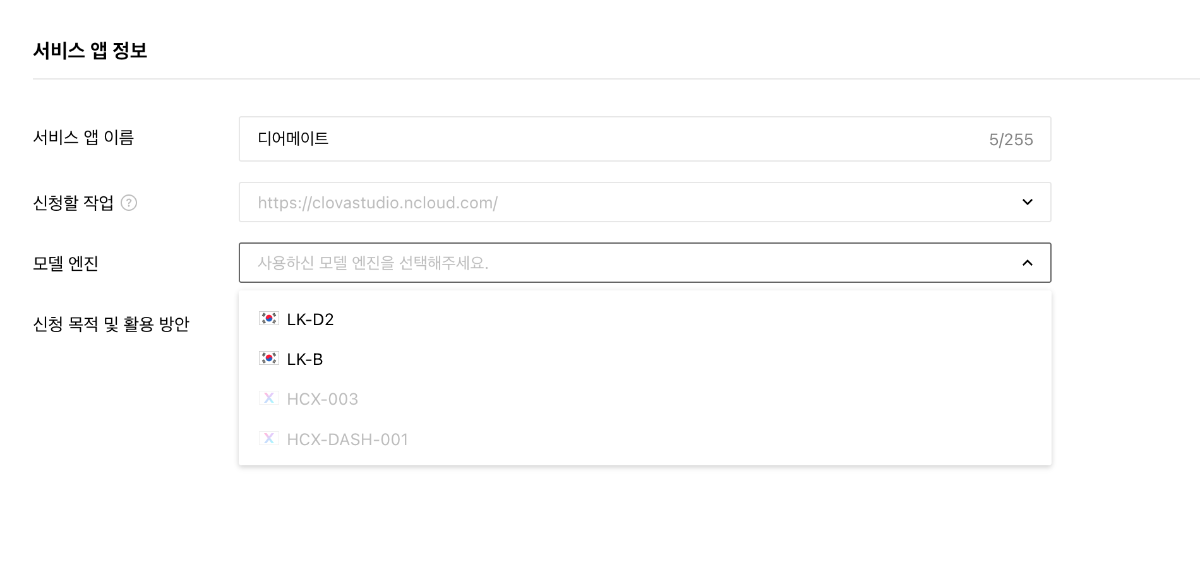Open the clovastudio.ncloud.com task select field
This screenshot has height=572, width=1200.
[x=645, y=202]
